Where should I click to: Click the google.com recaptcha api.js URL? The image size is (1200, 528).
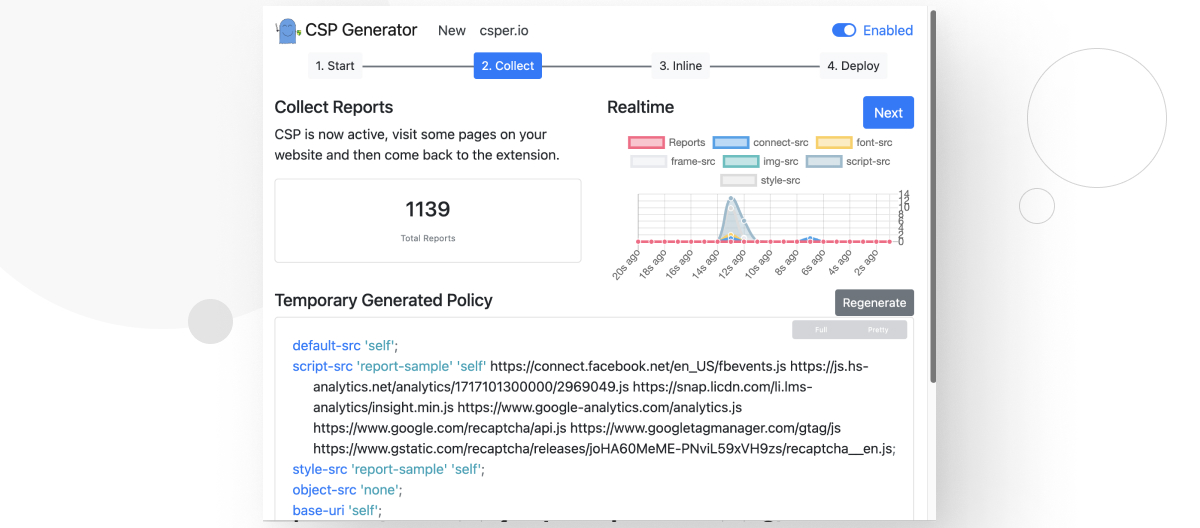pyautogui.click(x=439, y=428)
